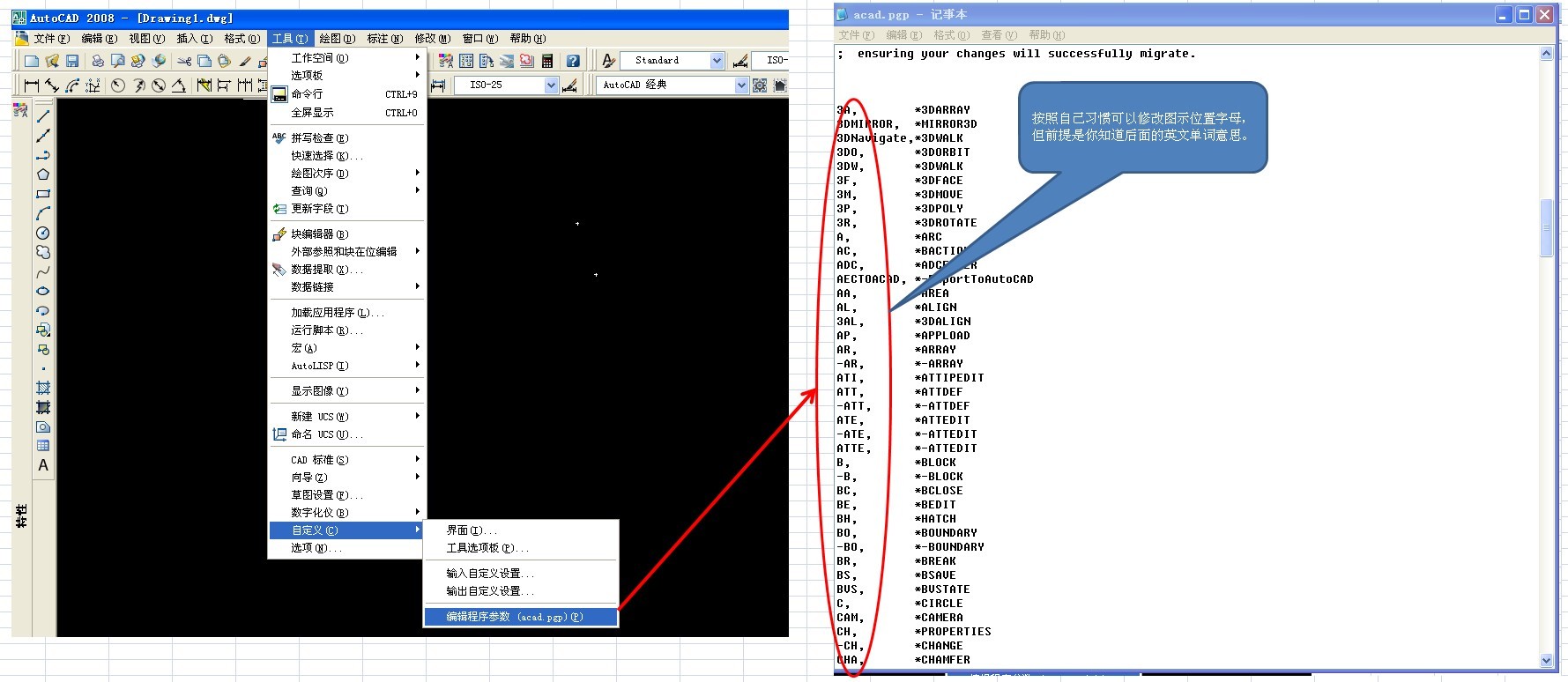The height and width of the screenshot is (682, 1568).
Task: Click the Plot Preview icon
Action: (117, 61)
